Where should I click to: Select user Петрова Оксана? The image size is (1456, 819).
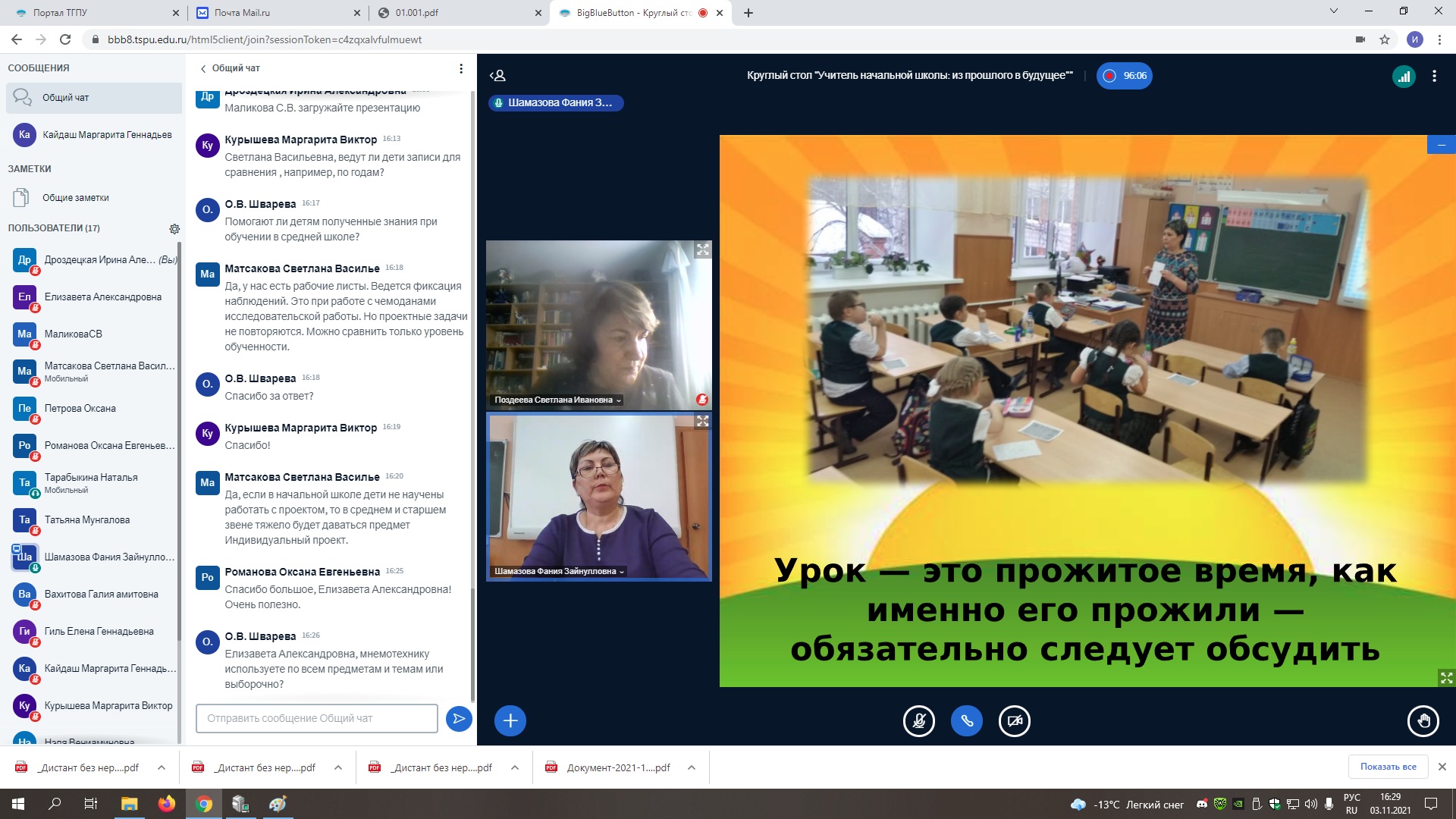(x=94, y=409)
